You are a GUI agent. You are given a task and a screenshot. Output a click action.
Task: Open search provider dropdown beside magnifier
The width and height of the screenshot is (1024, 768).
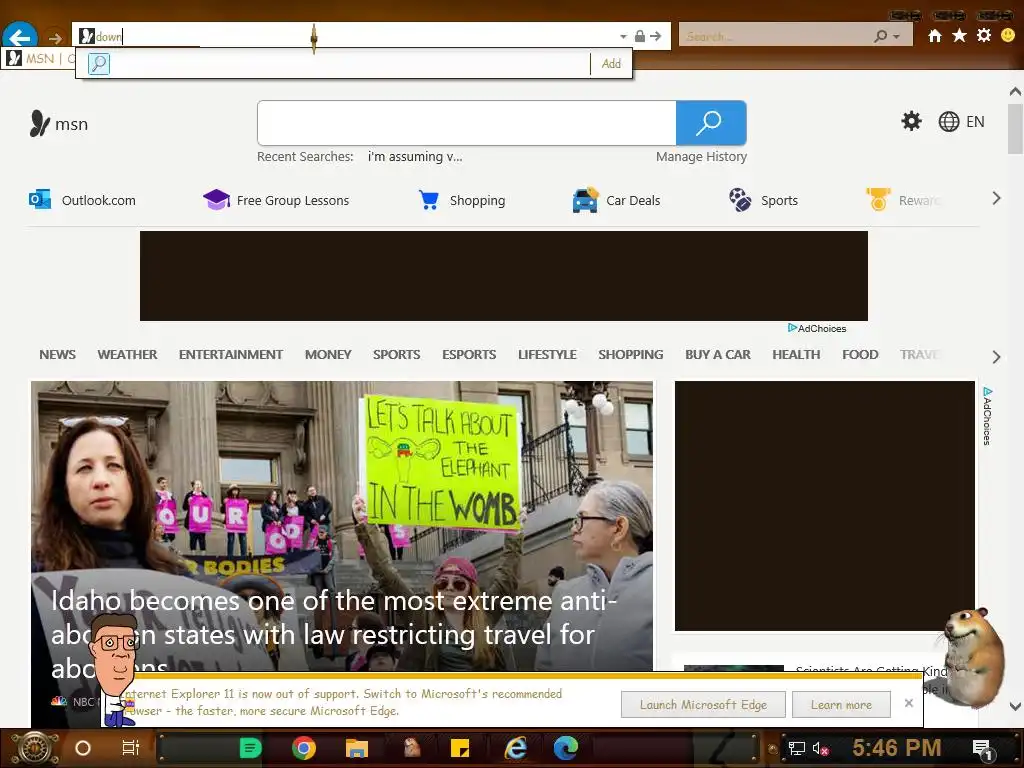(x=897, y=37)
